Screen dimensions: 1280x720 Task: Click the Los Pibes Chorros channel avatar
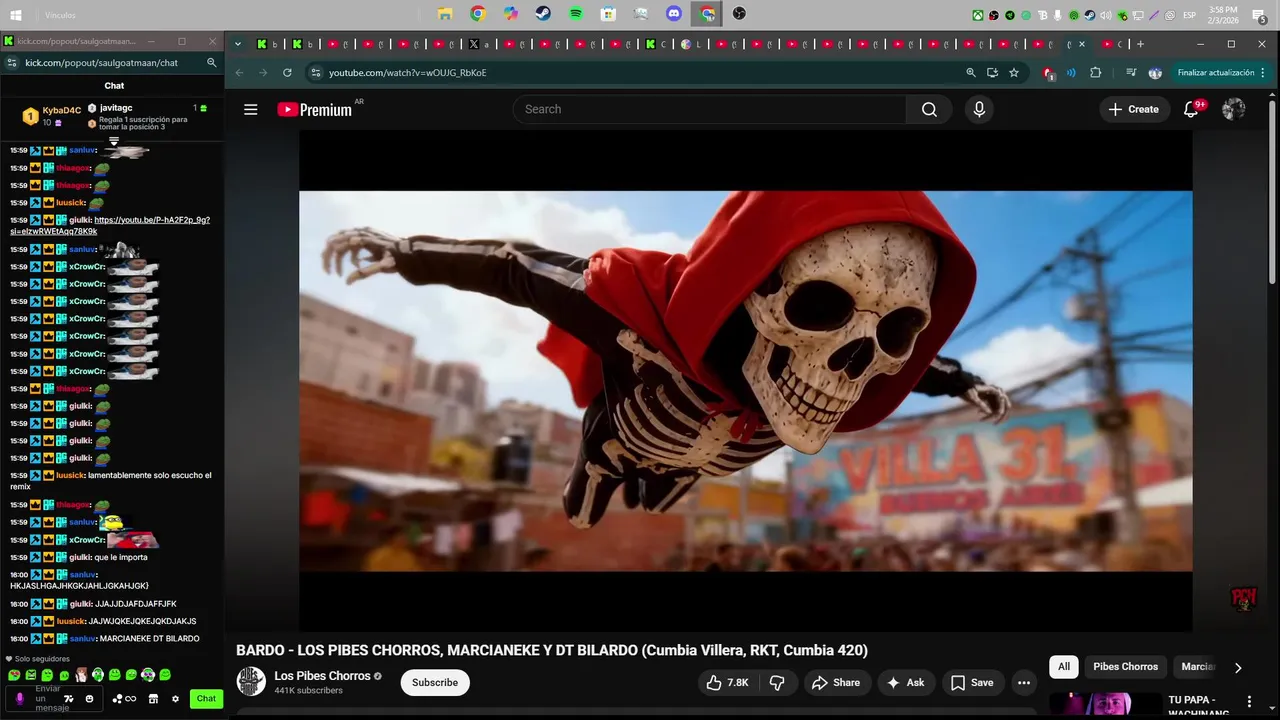coord(251,682)
